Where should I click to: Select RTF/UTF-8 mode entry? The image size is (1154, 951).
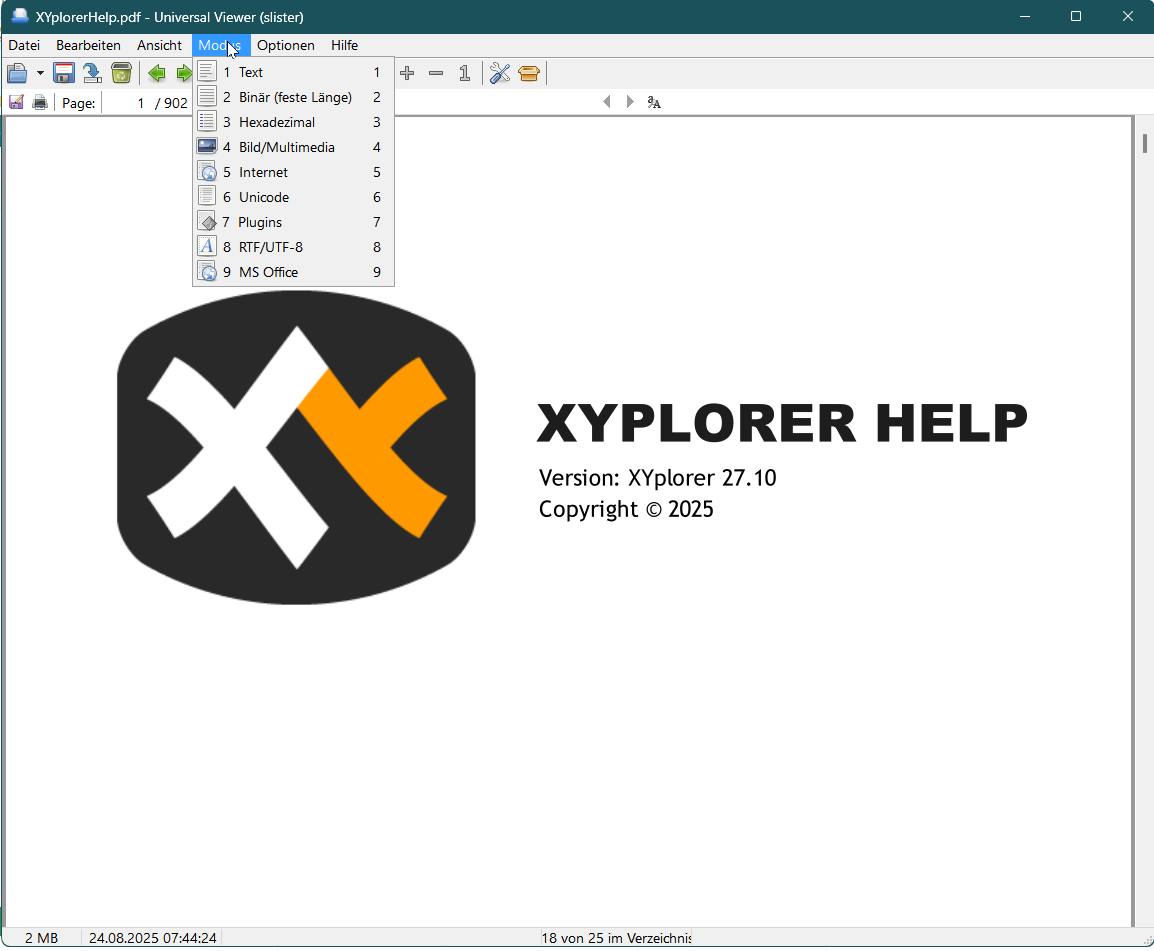pos(270,247)
